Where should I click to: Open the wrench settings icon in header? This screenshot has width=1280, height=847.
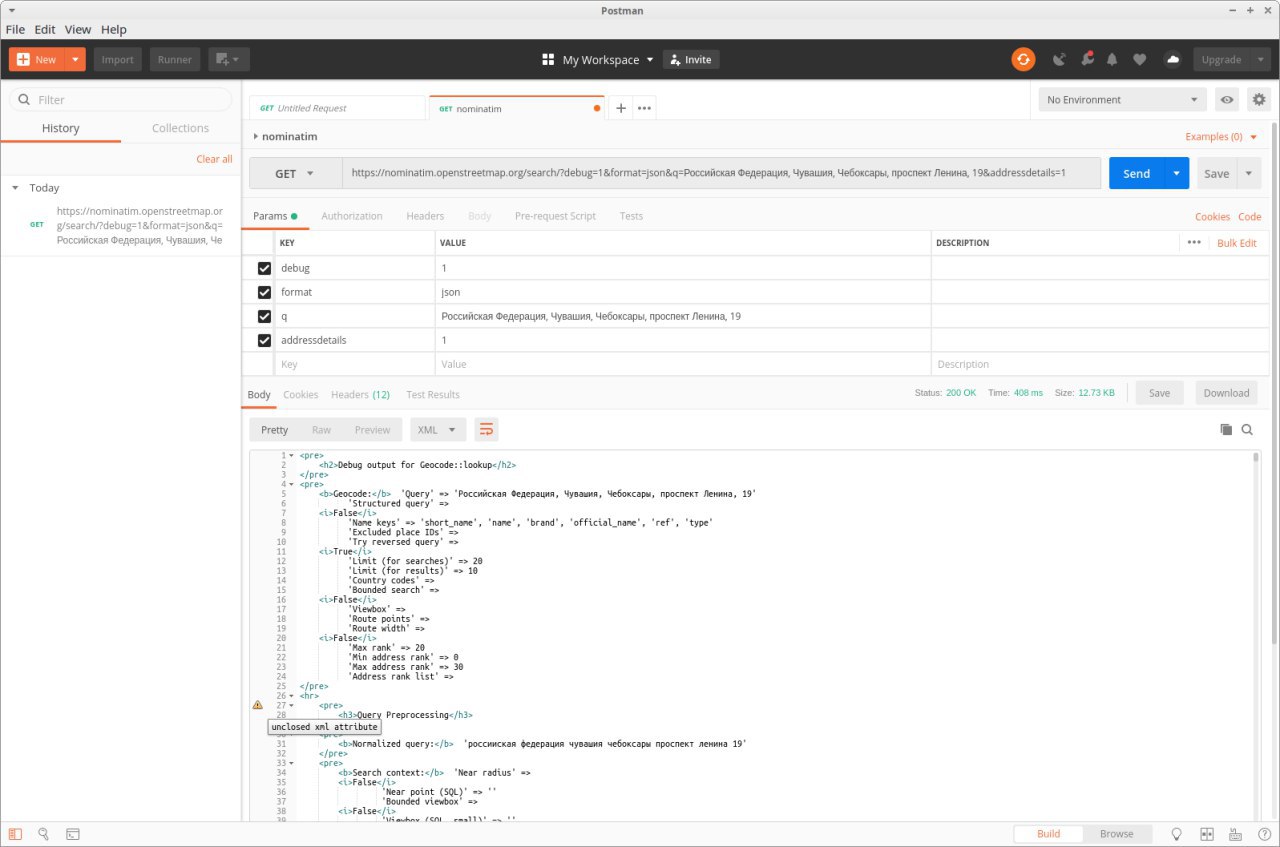[x=1087, y=59]
